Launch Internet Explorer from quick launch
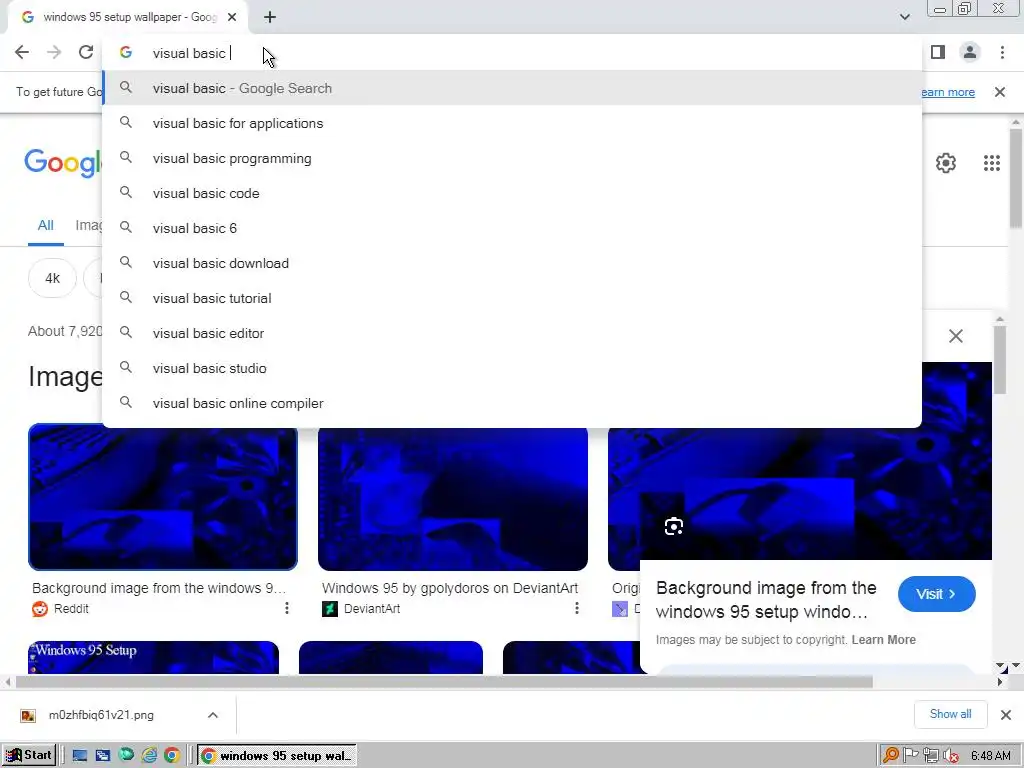Viewport: 1024px width, 768px height. [150, 756]
